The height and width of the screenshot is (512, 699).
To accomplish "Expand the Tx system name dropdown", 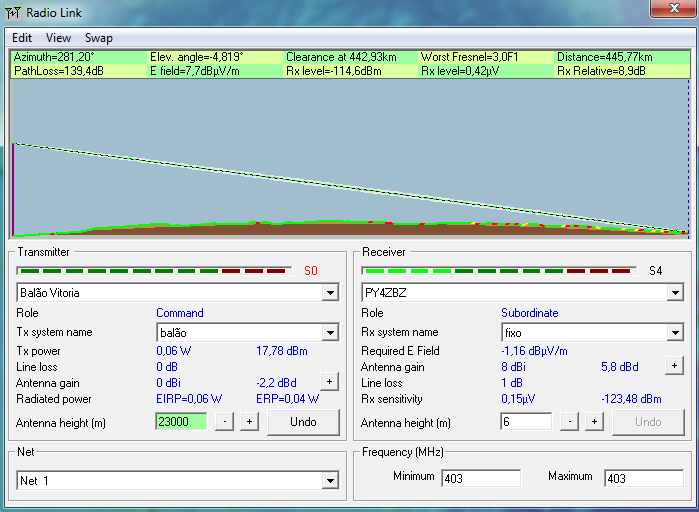I will coord(330,333).
